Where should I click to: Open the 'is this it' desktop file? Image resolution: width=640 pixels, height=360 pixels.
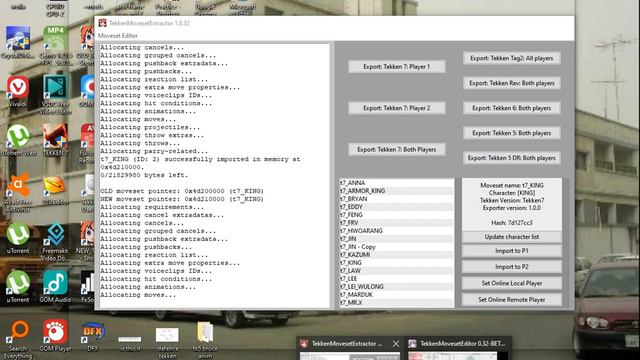click(x=130, y=343)
